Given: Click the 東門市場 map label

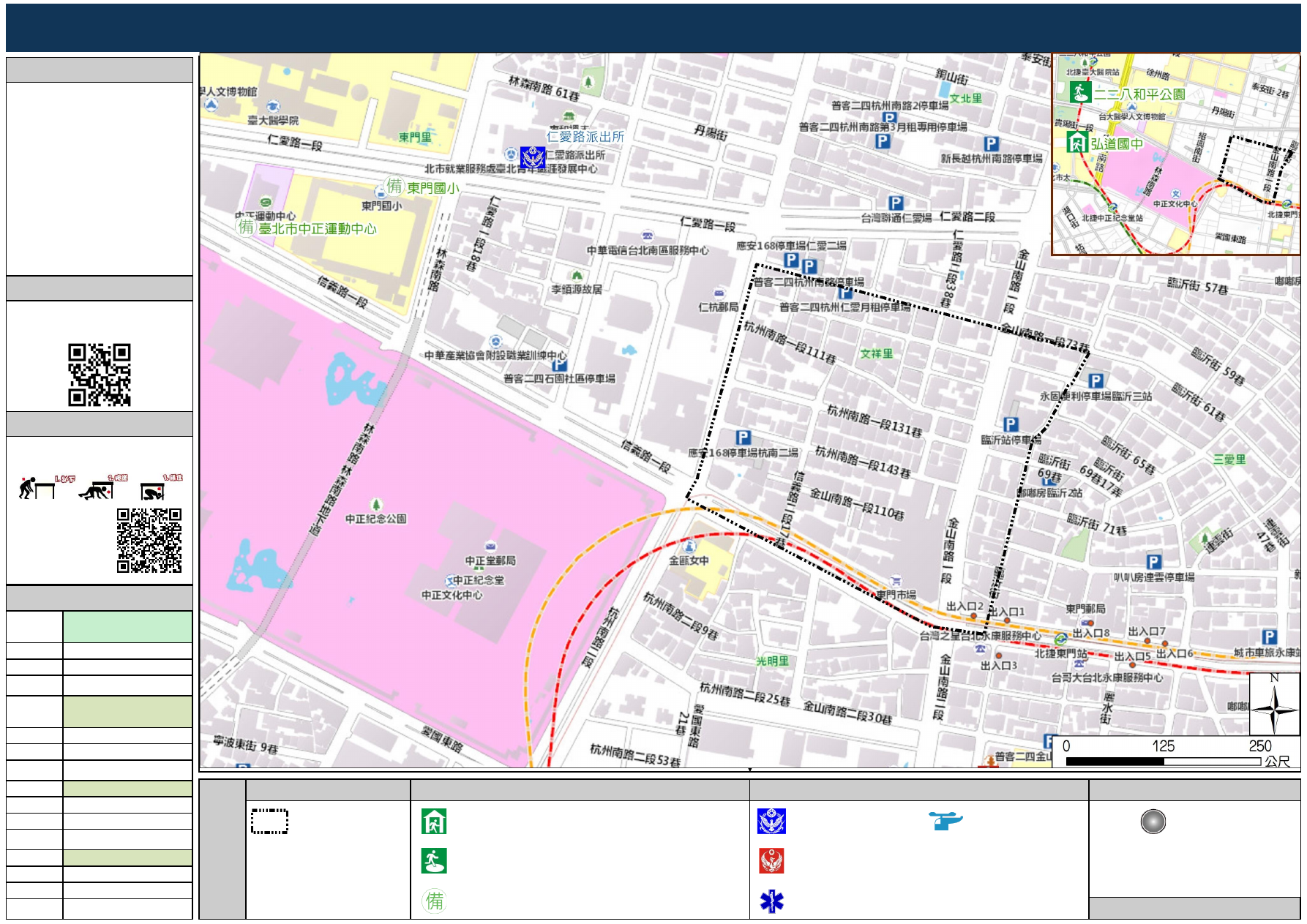Looking at the screenshot, I should [896, 595].
